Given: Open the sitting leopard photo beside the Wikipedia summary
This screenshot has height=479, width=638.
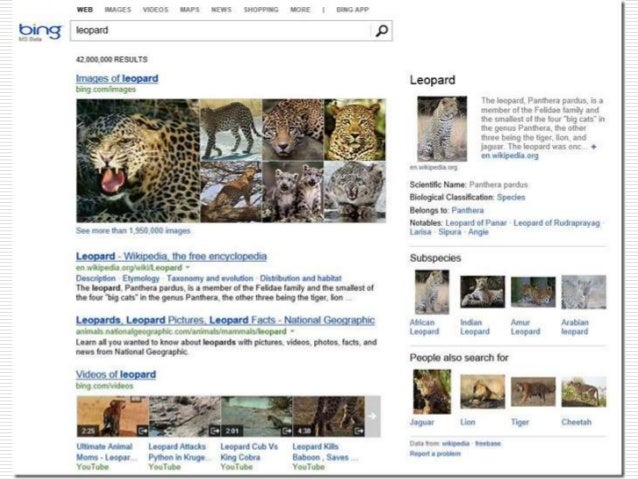Looking at the screenshot, I should (442, 129).
